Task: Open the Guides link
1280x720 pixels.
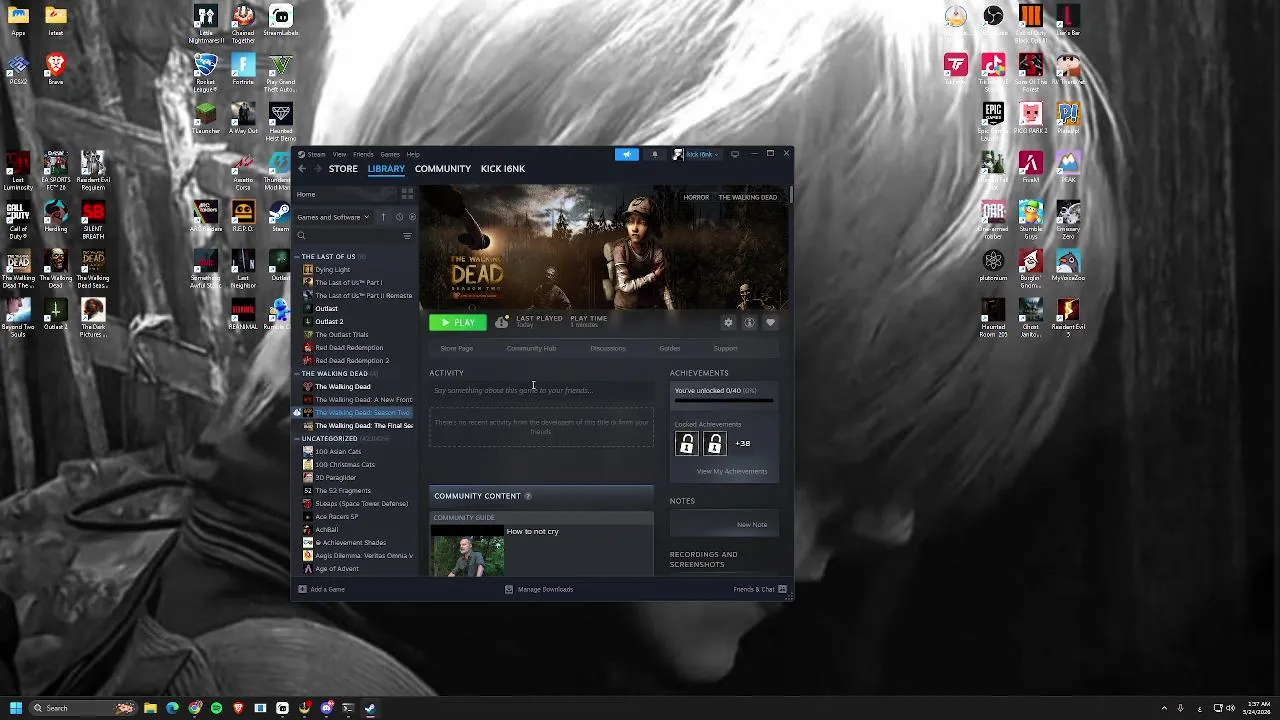Action: pos(670,349)
